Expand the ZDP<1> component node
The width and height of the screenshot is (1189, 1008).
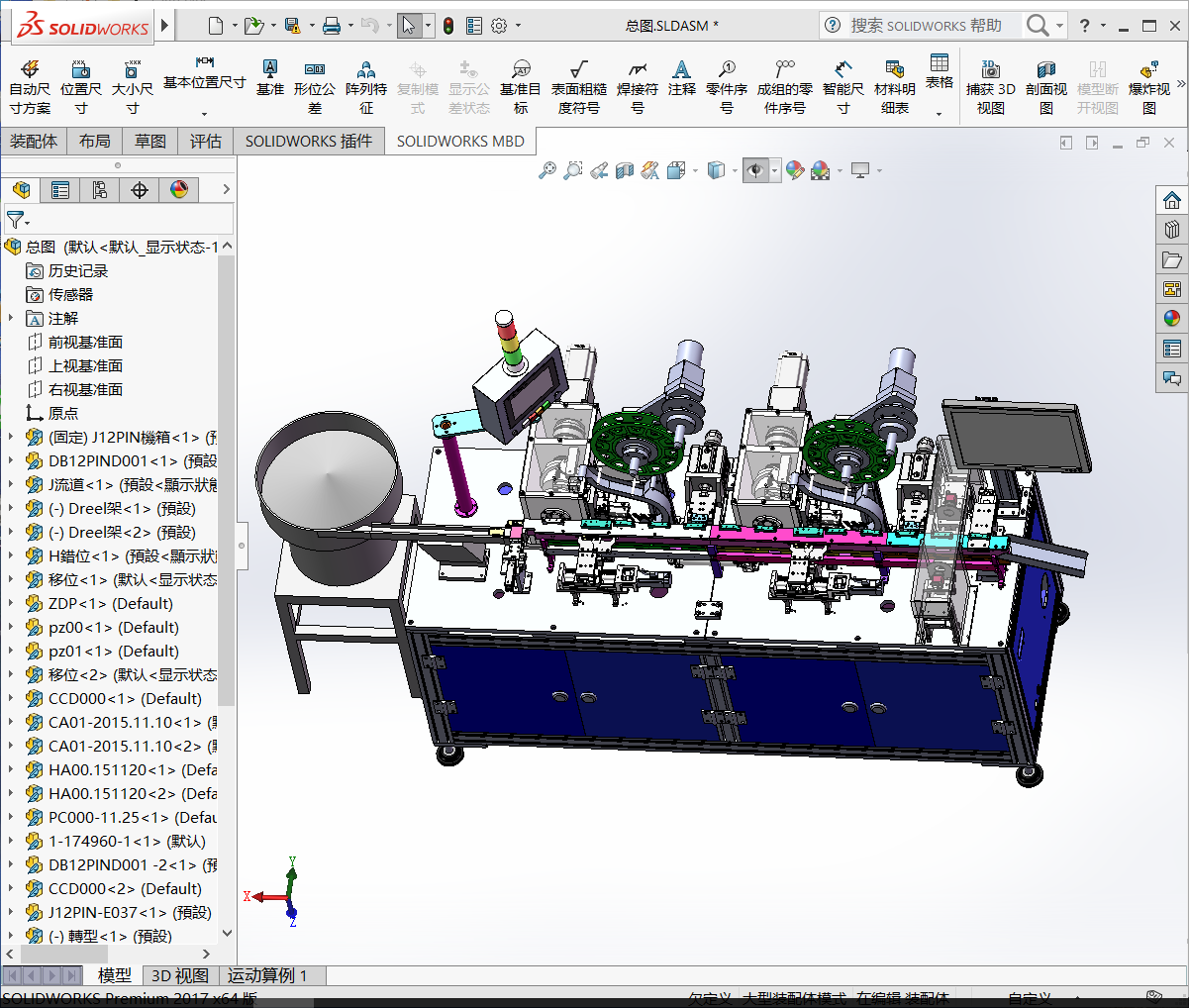point(11,603)
